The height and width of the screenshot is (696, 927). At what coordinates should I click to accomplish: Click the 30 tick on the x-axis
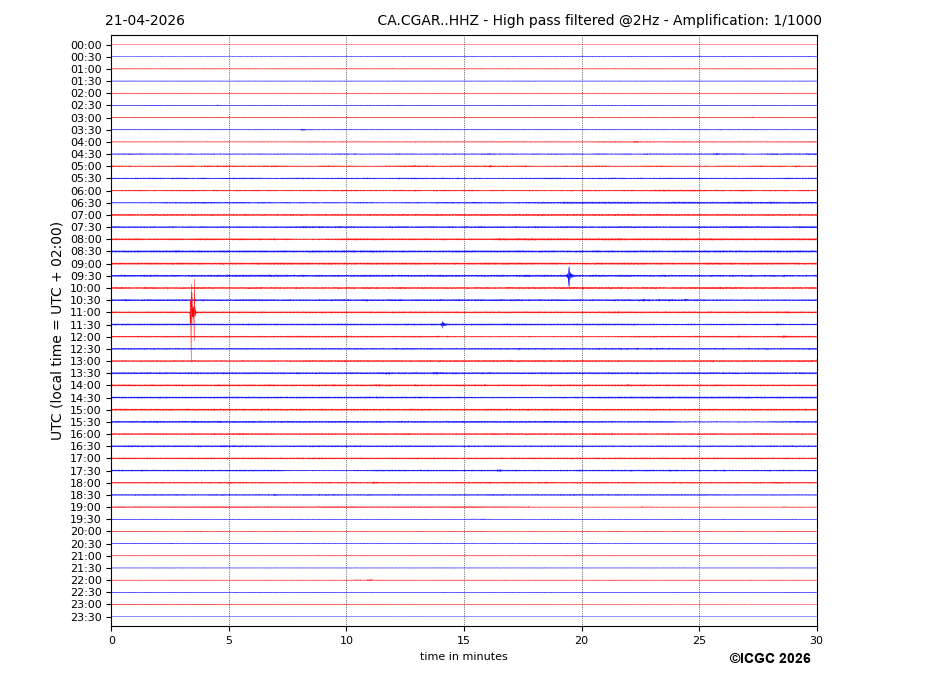[816, 640]
